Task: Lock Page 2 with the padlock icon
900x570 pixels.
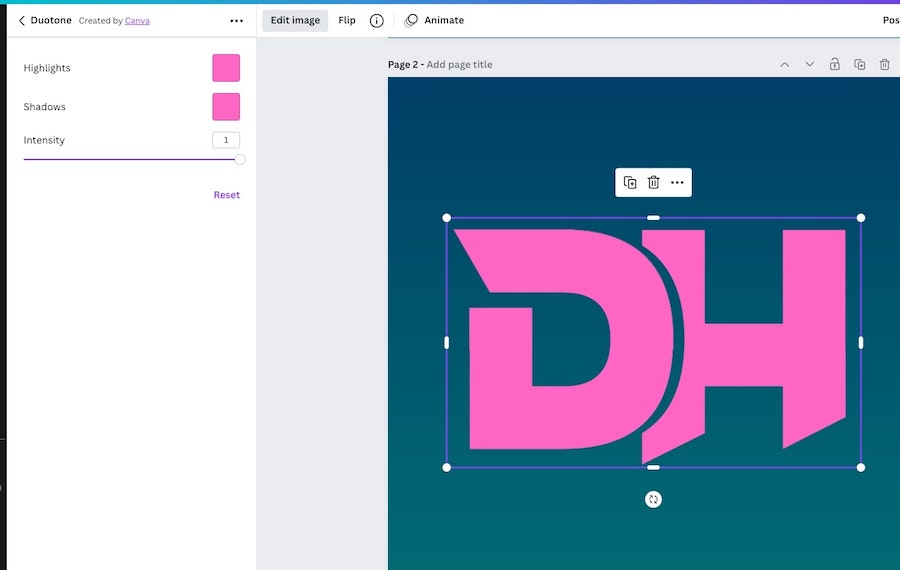Action: click(834, 64)
